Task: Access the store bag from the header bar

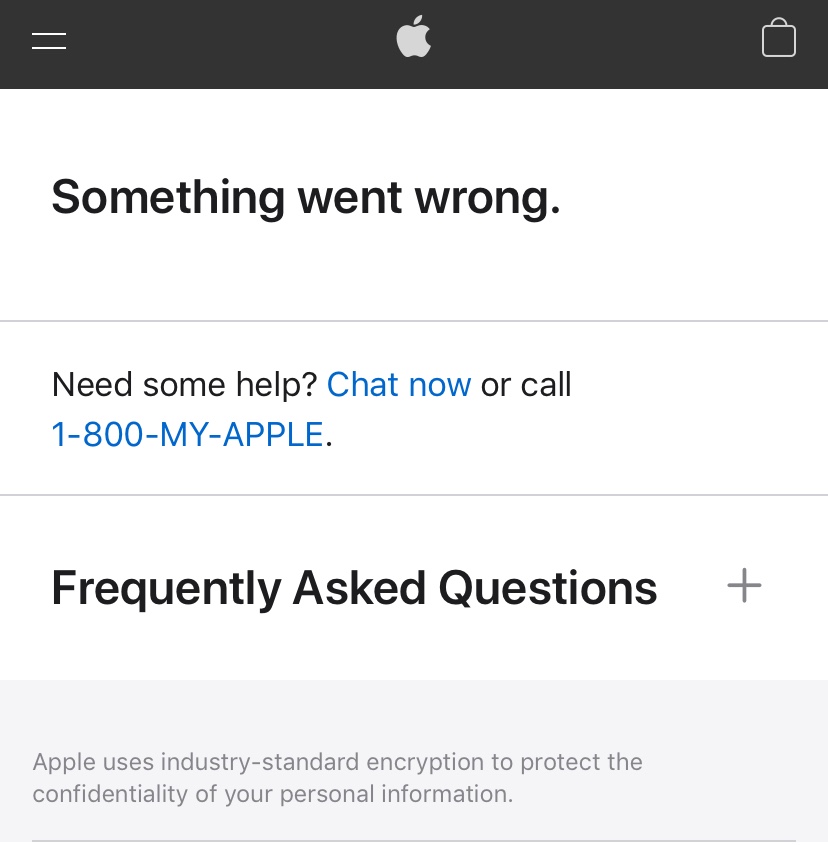Action: [778, 38]
